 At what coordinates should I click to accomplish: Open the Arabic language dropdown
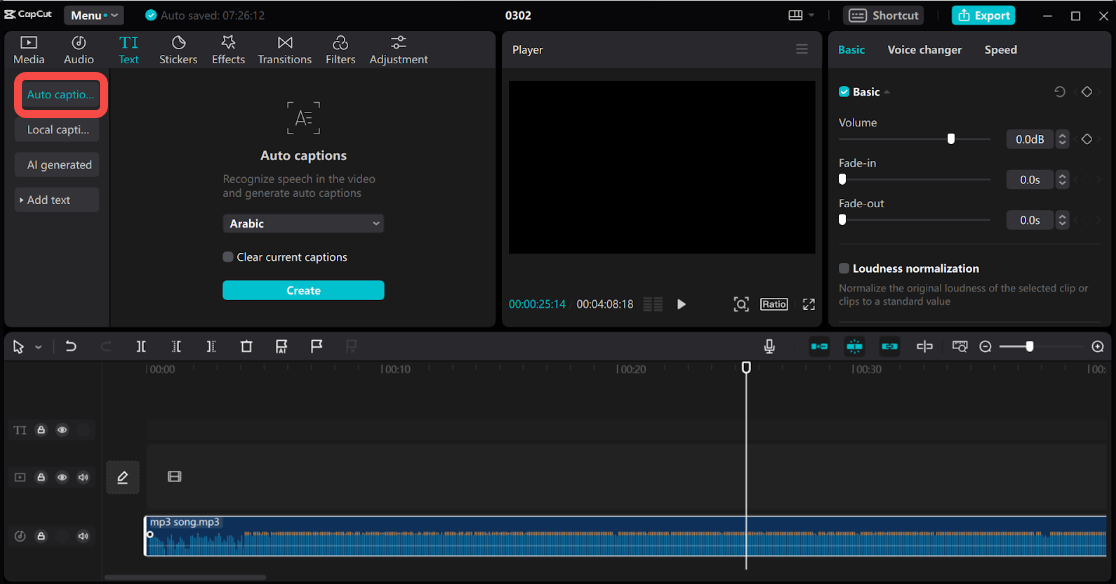pos(303,223)
